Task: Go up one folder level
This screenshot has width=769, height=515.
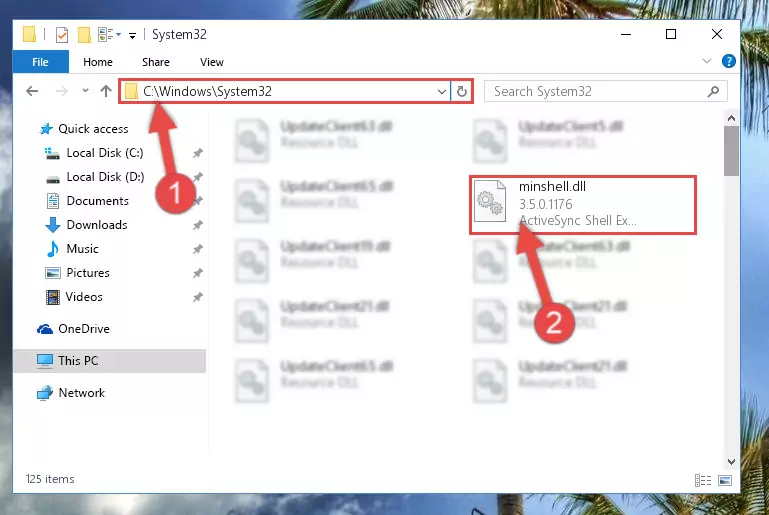Action: click(106, 91)
